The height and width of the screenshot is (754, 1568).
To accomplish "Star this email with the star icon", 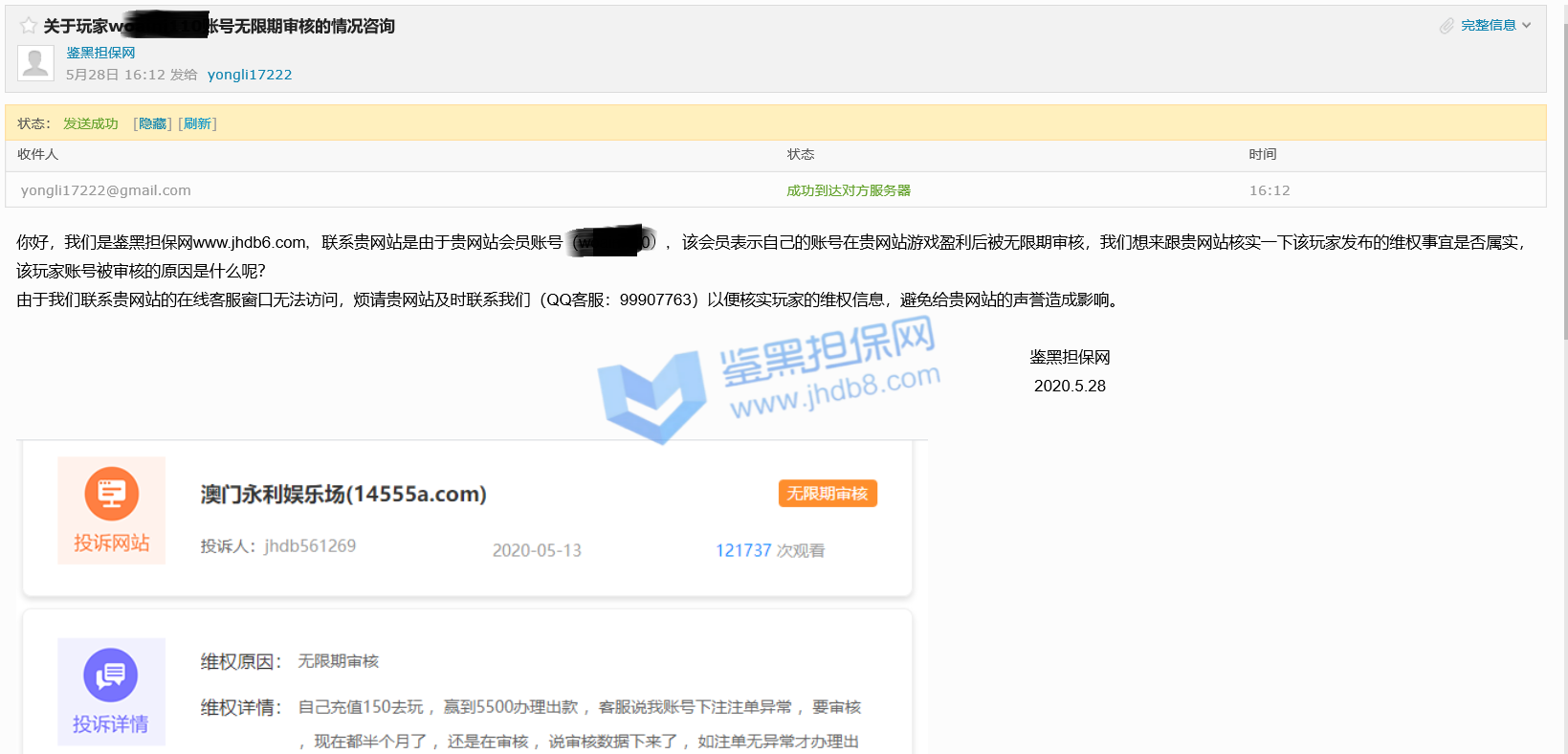I will [x=29, y=26].
